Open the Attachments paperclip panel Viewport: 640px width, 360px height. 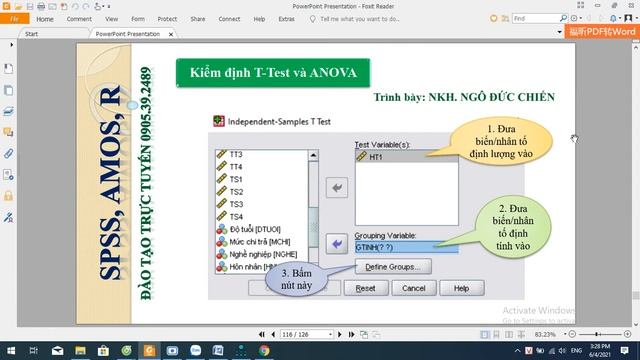click(x=8, y=153)
